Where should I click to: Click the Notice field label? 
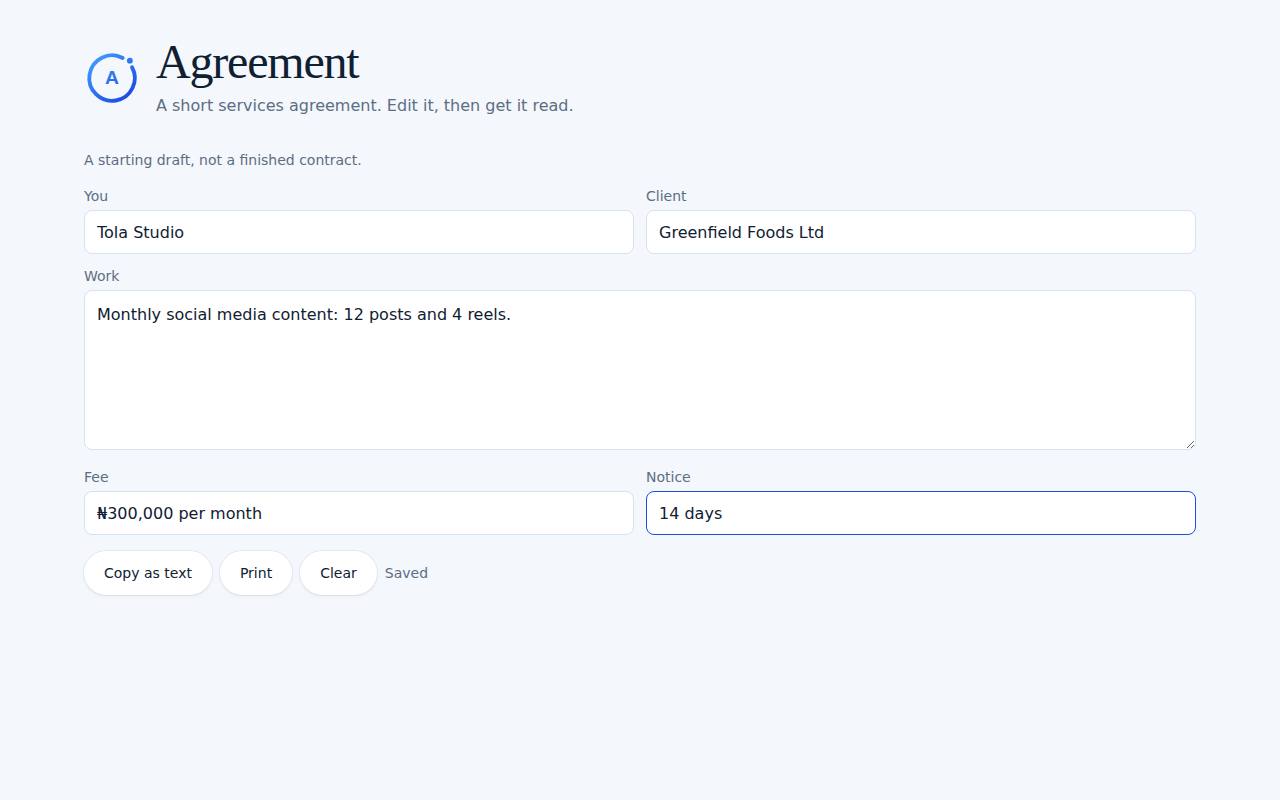668,477
